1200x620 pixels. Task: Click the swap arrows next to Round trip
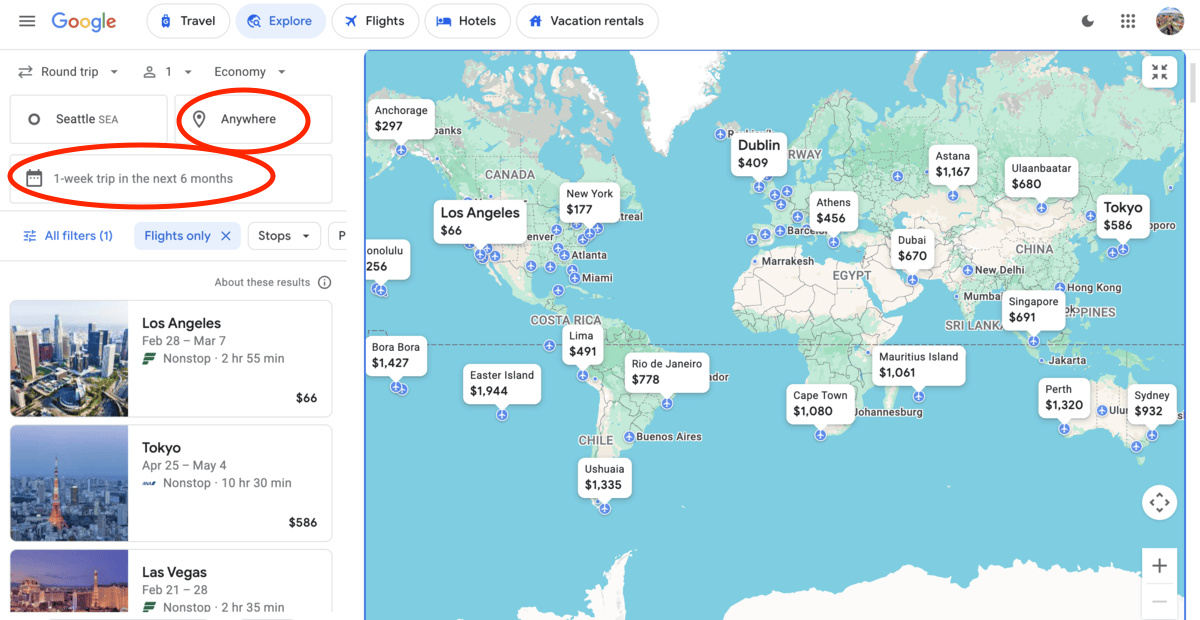coord(24,71)
